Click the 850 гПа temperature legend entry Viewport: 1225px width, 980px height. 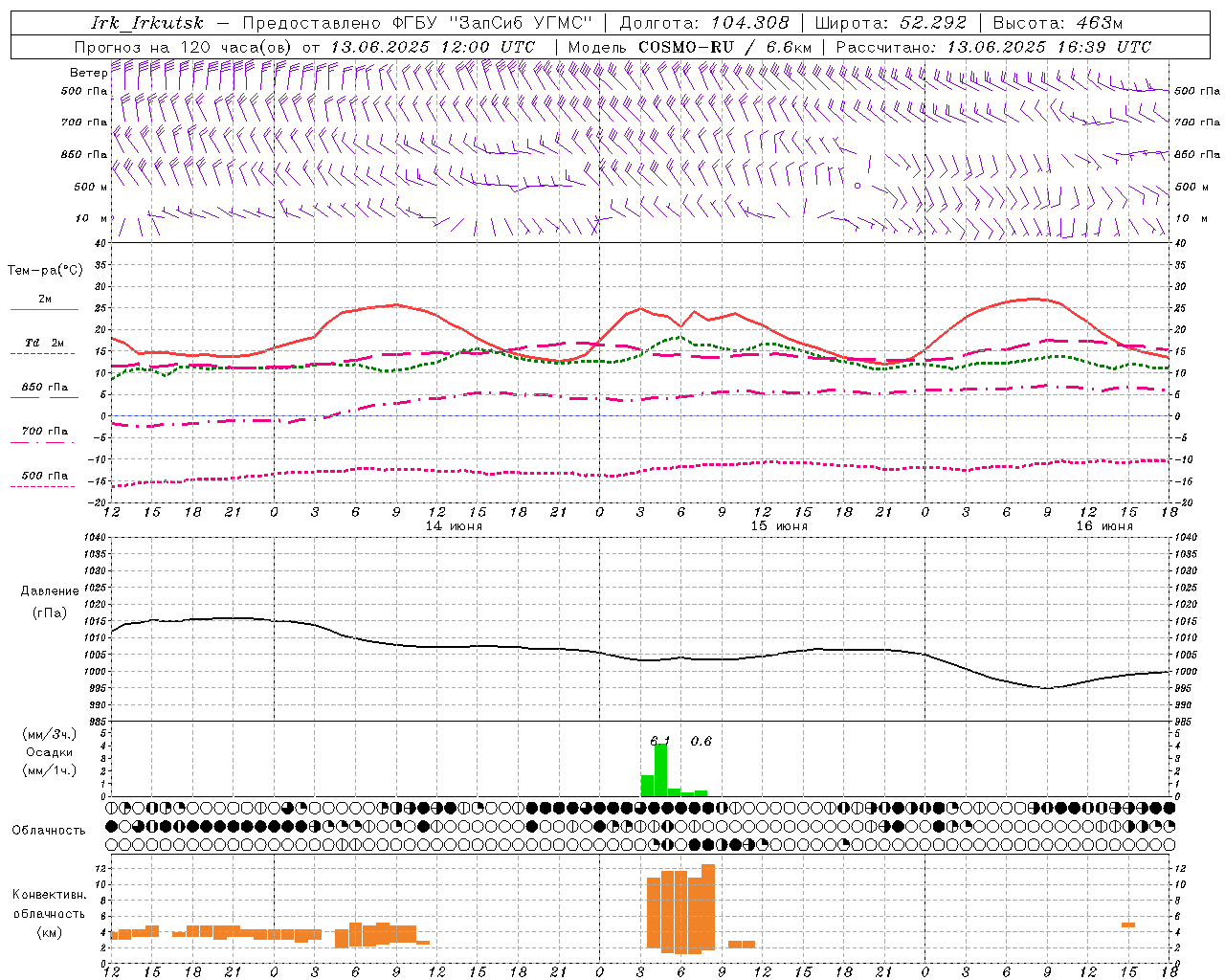(45, 388)
